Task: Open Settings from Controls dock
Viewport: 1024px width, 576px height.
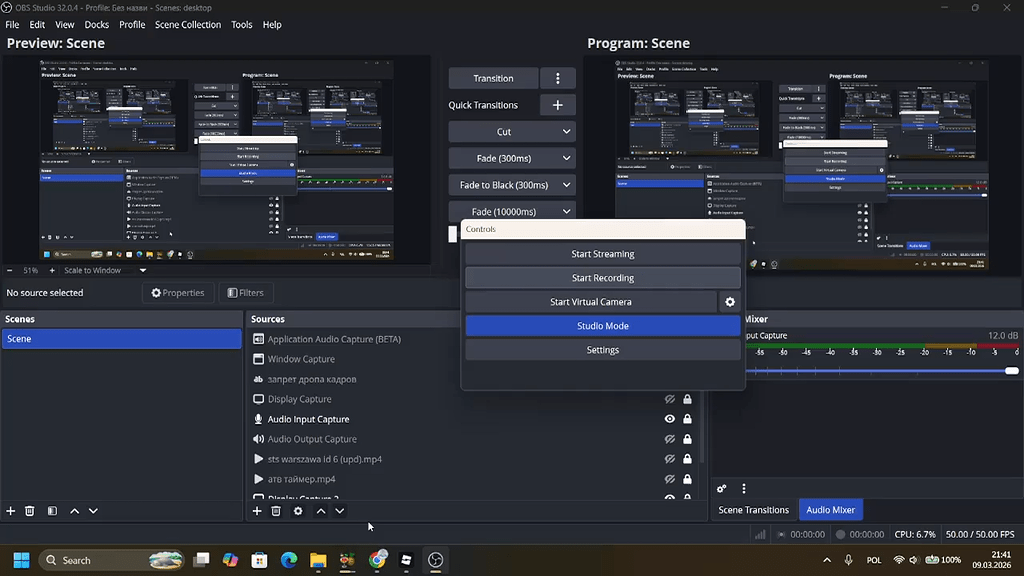Action: (x=602, y=350)
